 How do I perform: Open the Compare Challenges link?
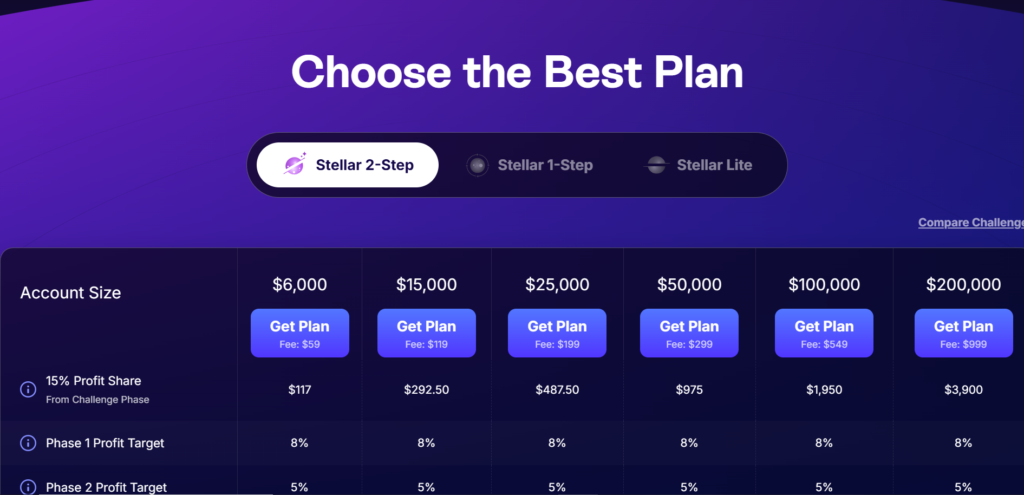[970, 223]
